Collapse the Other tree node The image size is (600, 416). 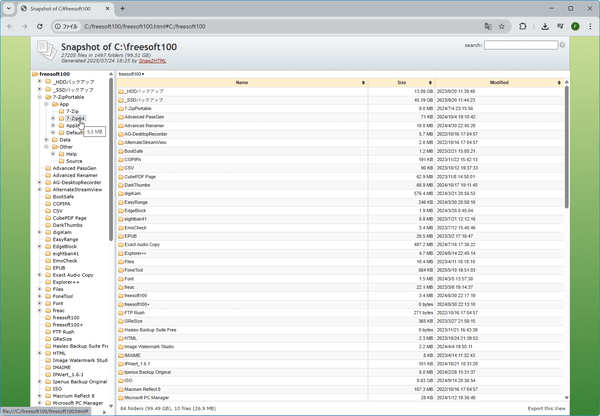click(x=46, y=147)
